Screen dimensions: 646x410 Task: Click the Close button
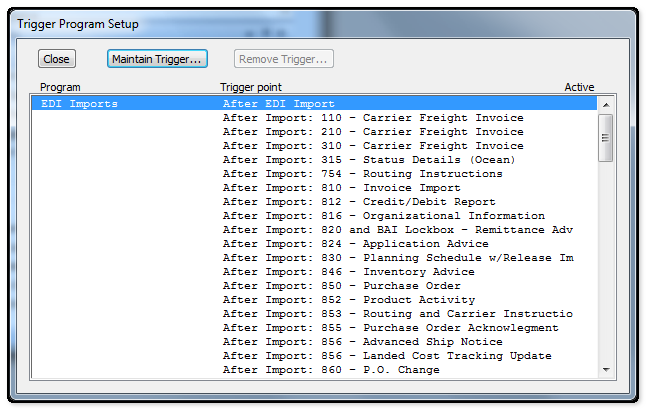pos(56,59)
